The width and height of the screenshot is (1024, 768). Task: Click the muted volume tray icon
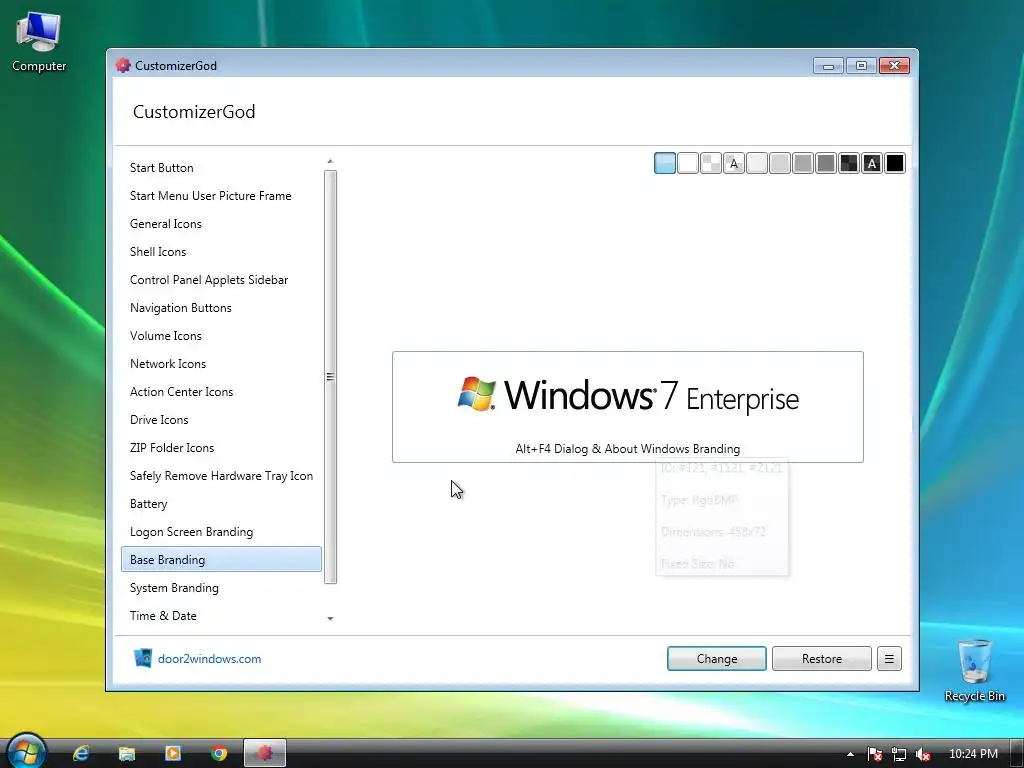(923, 754)
